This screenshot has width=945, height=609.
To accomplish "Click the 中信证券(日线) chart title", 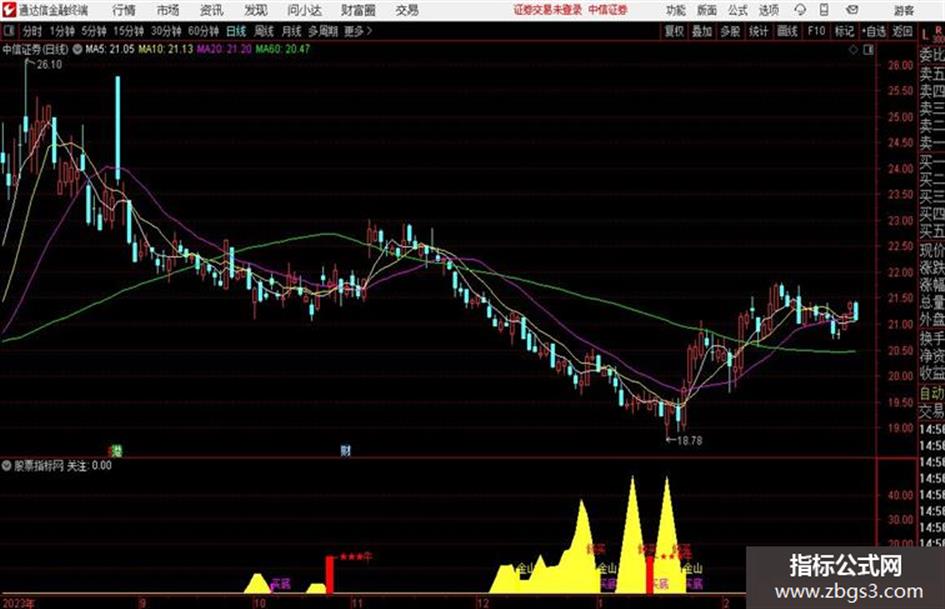I will 36,49.
